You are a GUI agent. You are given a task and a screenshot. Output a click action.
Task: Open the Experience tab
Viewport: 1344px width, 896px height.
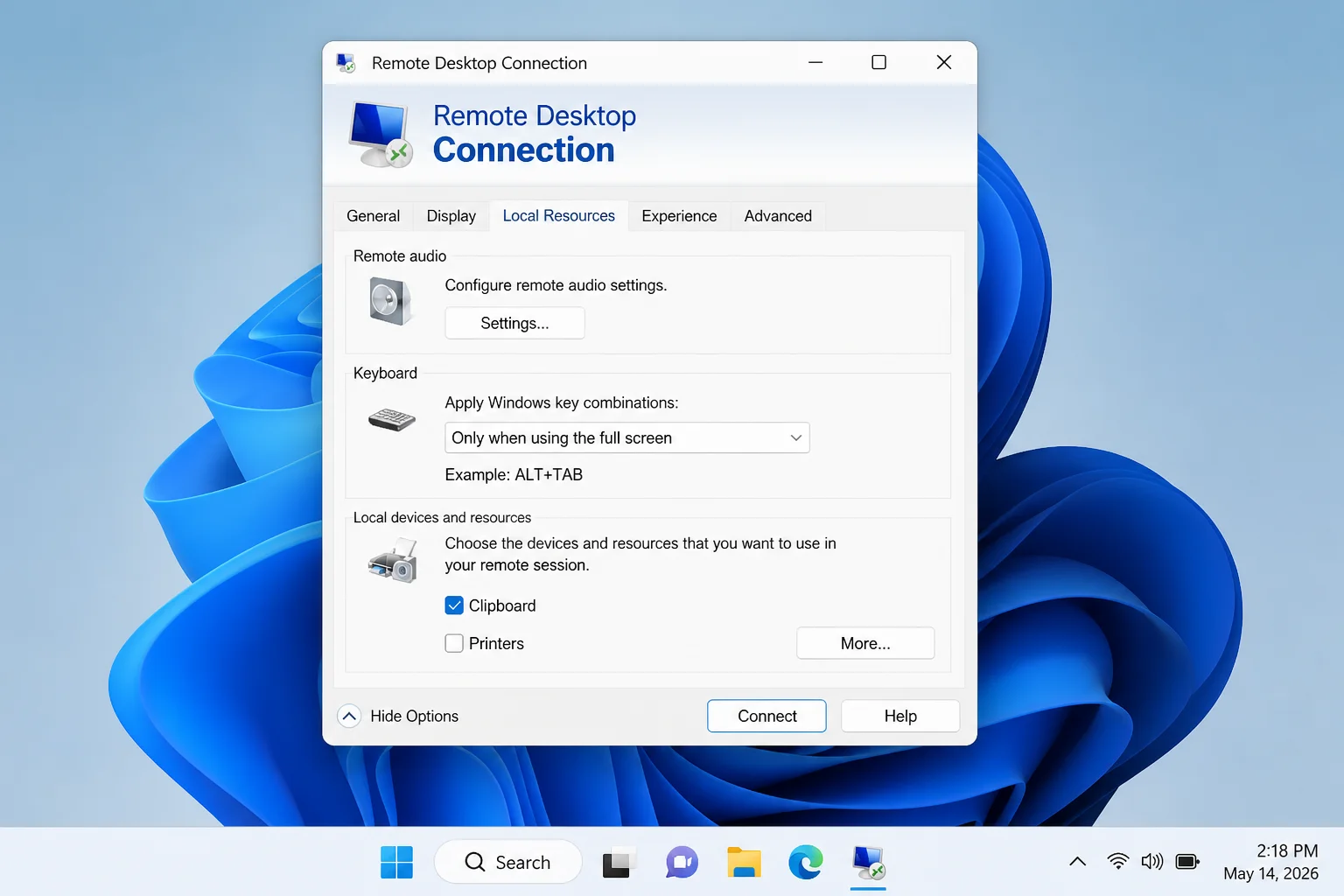coord(679,216)
